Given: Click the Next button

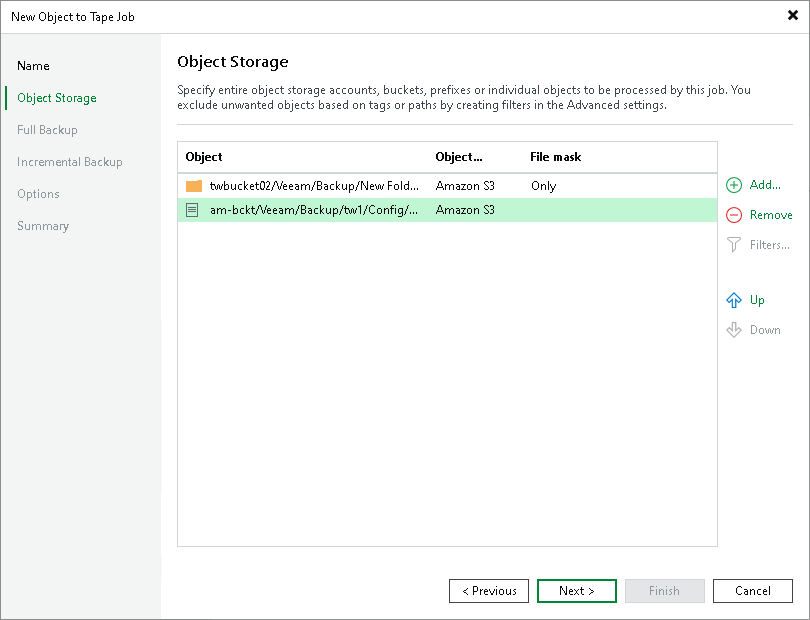Looking at the screenshot, I should pos(577,591).
